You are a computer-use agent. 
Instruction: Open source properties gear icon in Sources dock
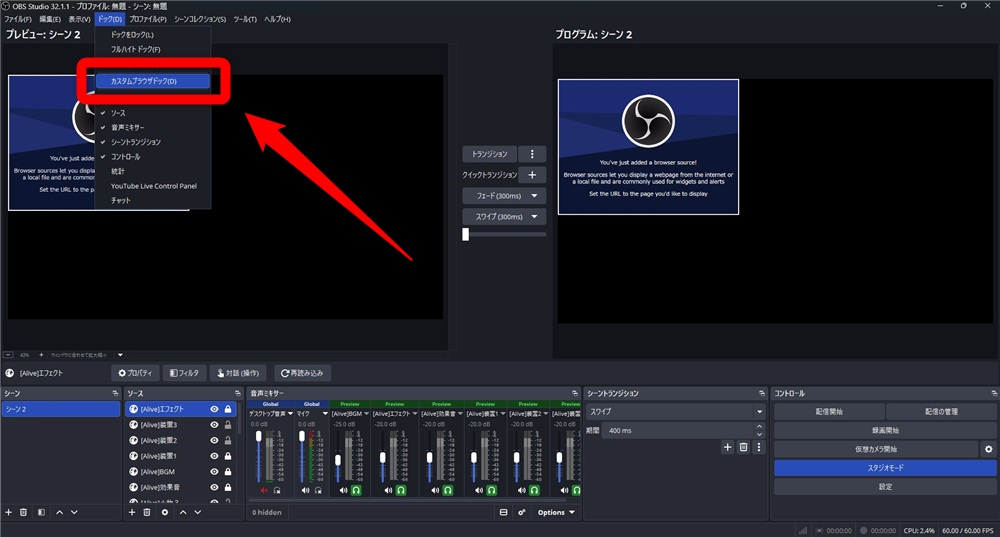tap(165, 512)
